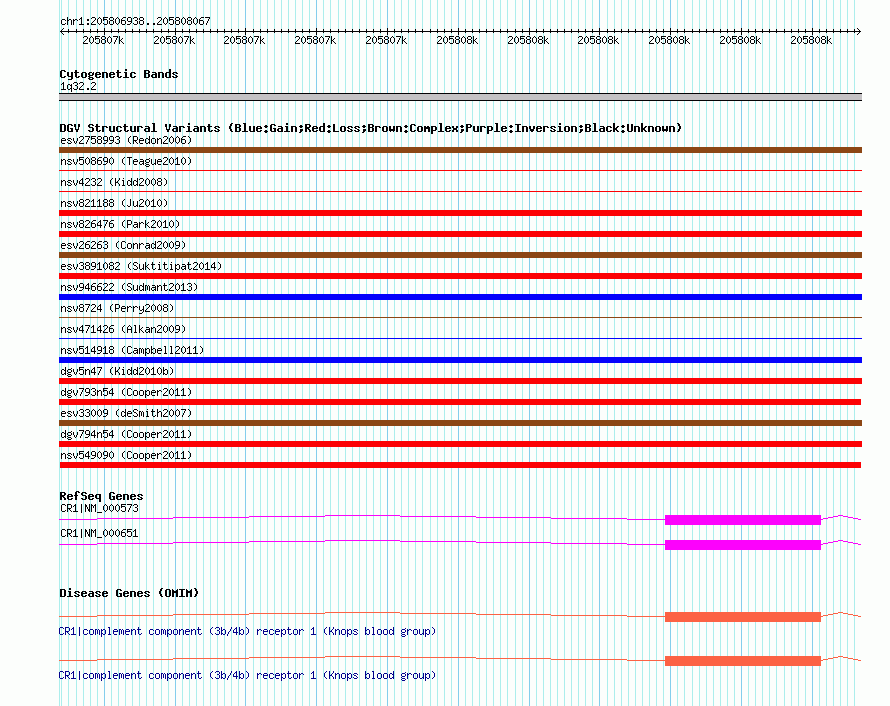Click the upper orange OMIM exon block
890x706 pixels.
click(x=743, y=617)
